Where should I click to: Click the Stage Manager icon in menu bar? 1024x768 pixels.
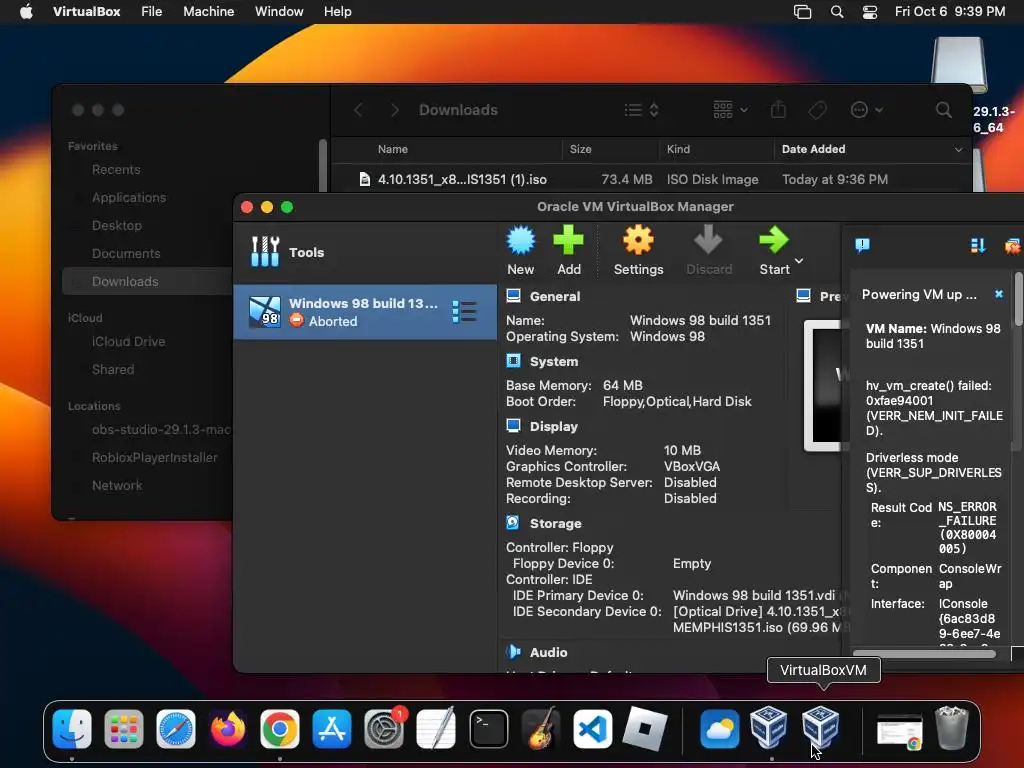pyautogui.click(x=803, y=12)
